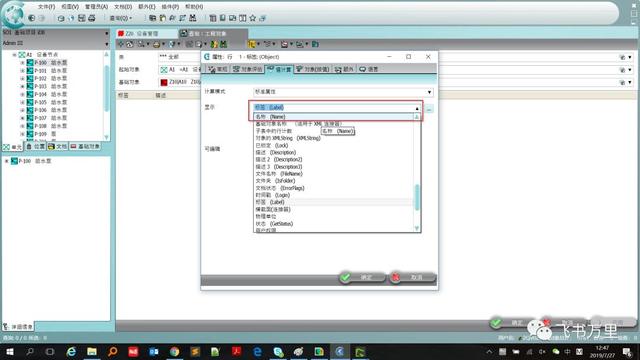Open the 文件(F) menu

(46, 7)
